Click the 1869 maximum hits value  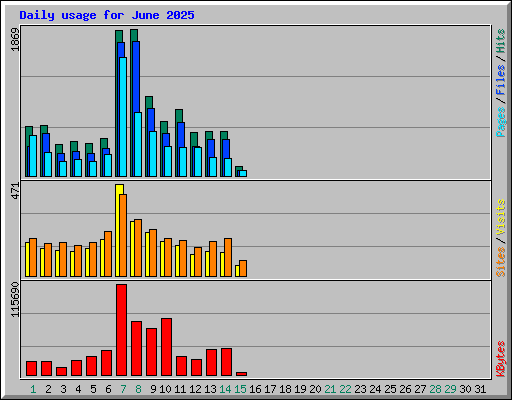click(x=15, y=40)
